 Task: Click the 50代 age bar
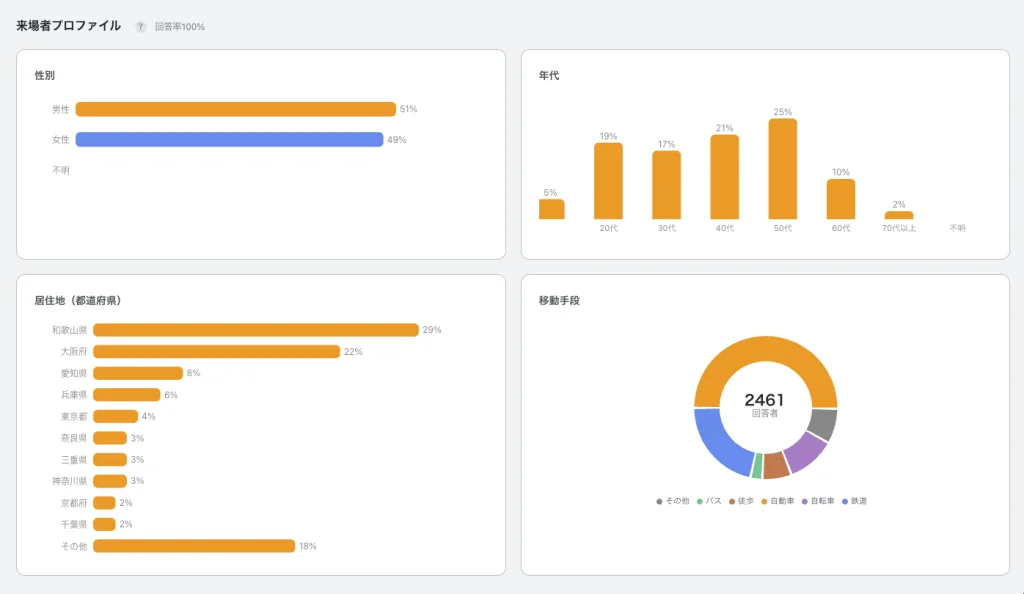coord(782,169)
